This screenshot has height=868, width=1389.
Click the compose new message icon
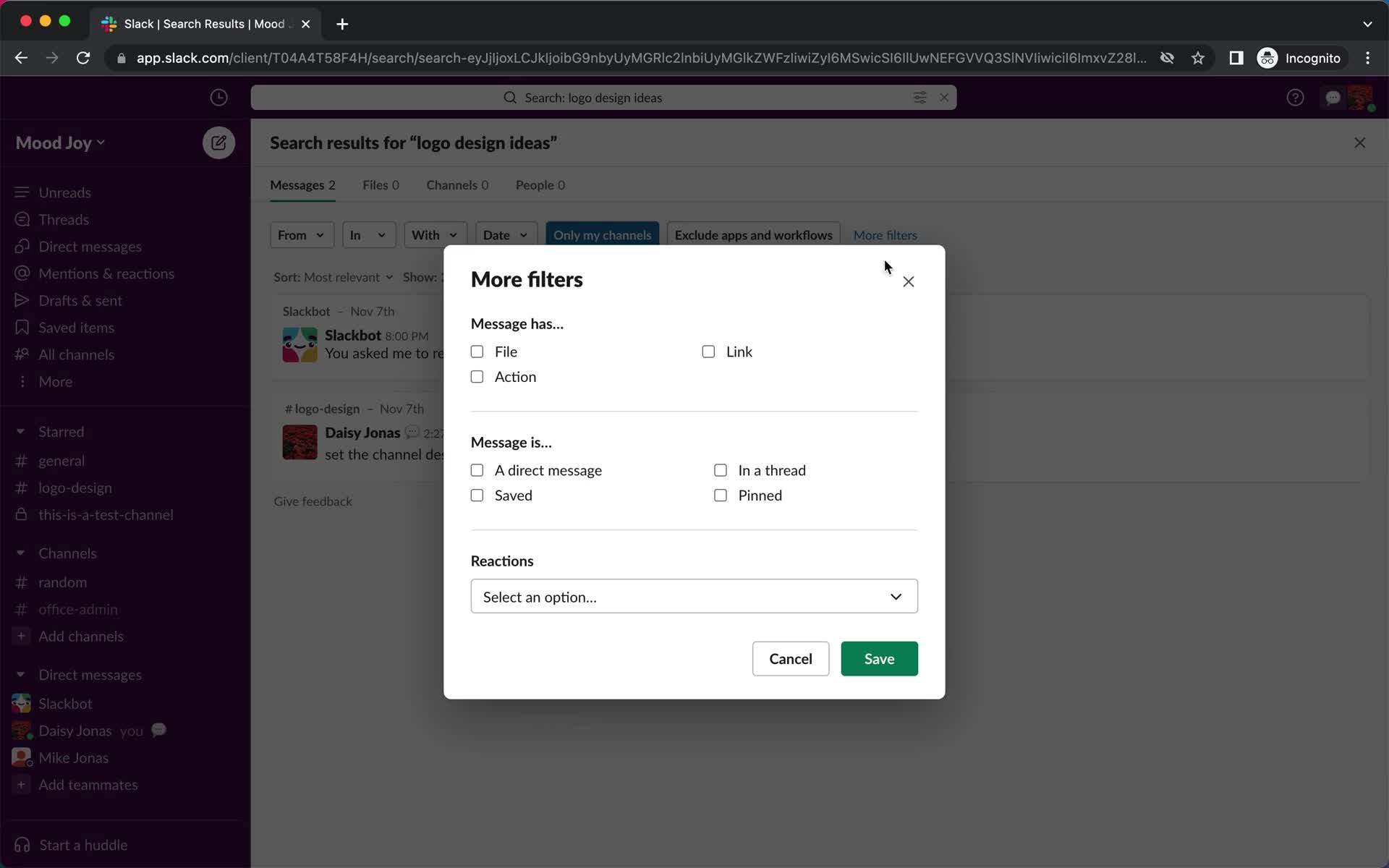(x=218, y=142)
